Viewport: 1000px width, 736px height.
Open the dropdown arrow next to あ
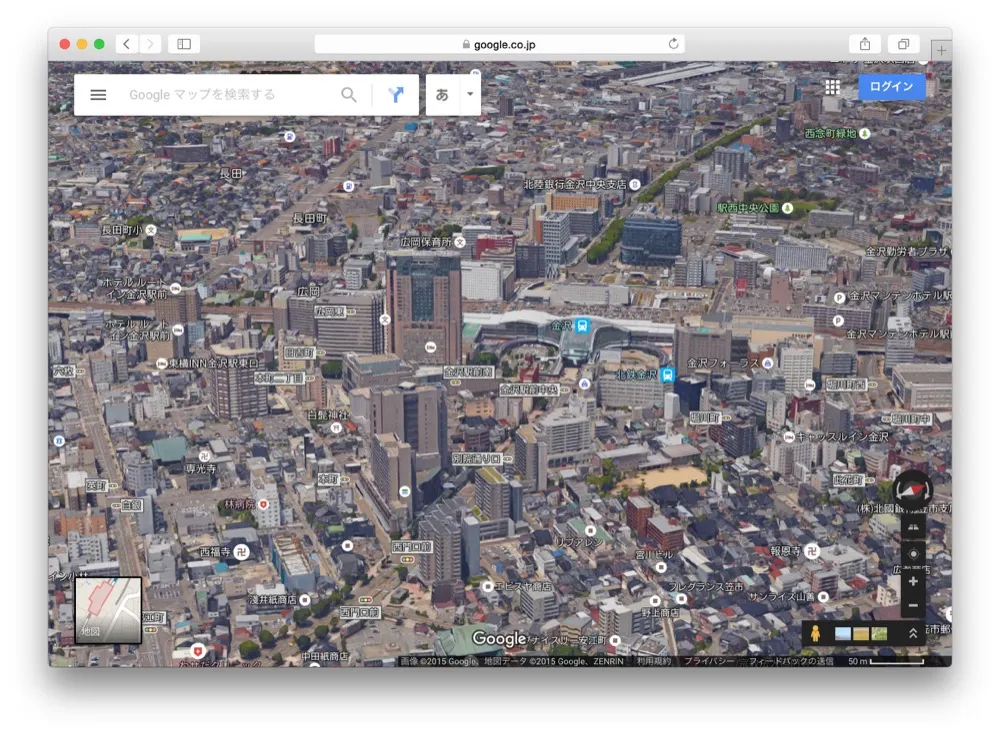(468, 94)
